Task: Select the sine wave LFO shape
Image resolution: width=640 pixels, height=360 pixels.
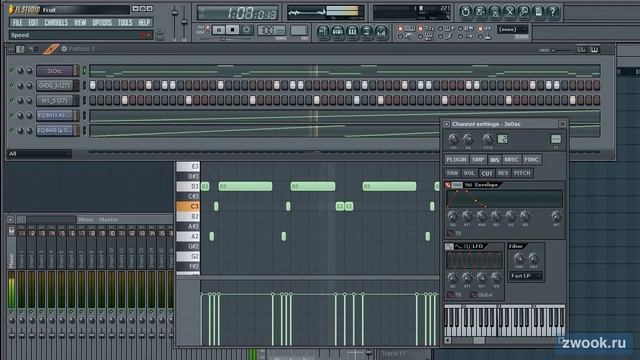Action: pyautogui.click(x=459, y=247)
